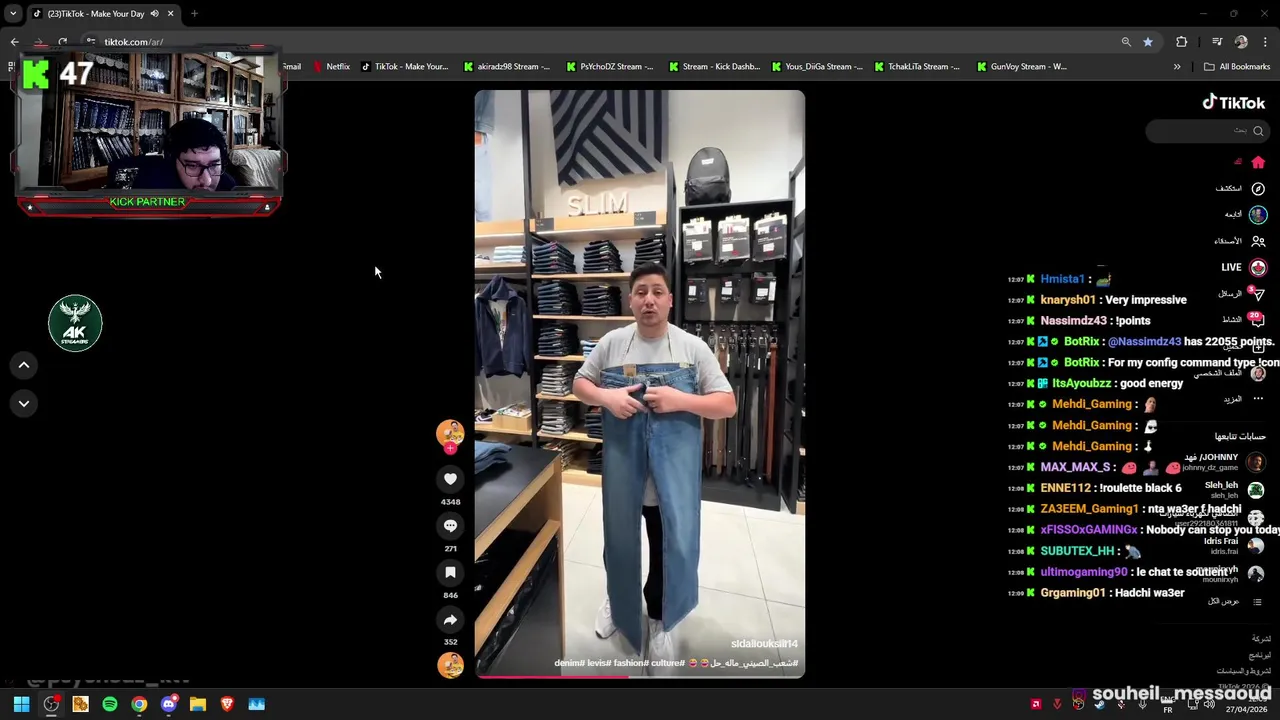The image size is (1280, 720).
Task: Go to previous video with up arrow
Action: pyautogui.click(x=24, y=365)
